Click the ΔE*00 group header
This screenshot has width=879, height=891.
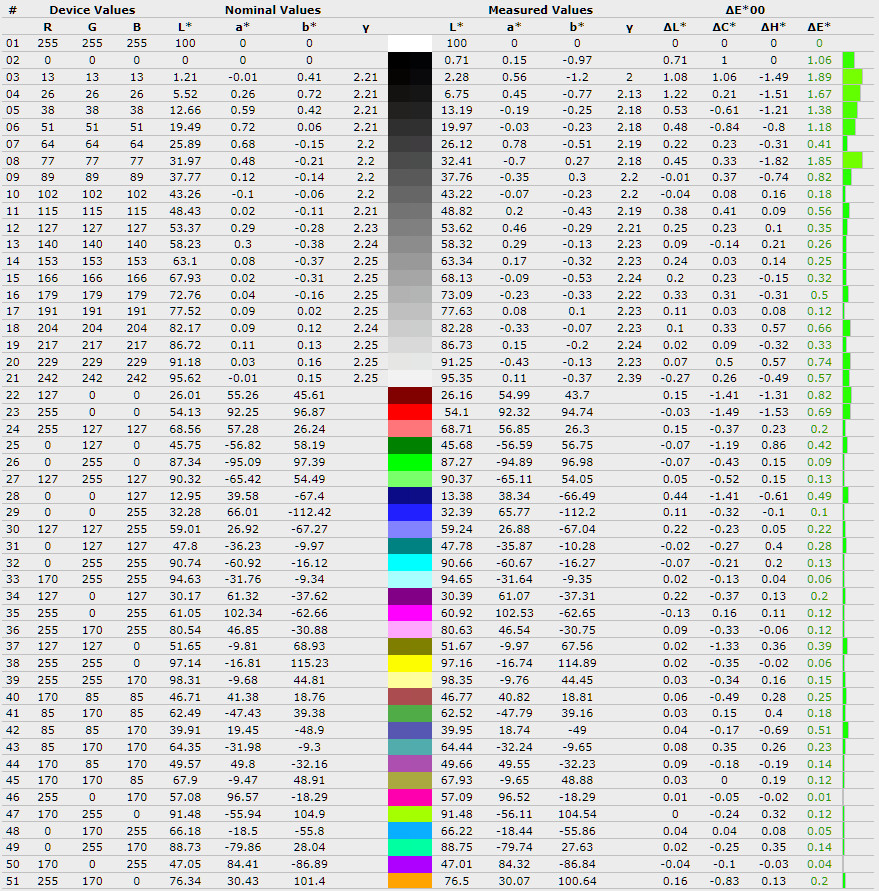pyautogui.click(x=745, y=10)
